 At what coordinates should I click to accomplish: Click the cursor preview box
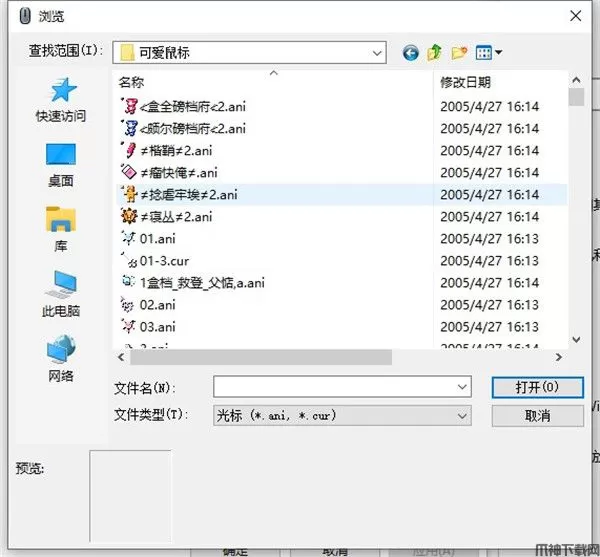130,496
